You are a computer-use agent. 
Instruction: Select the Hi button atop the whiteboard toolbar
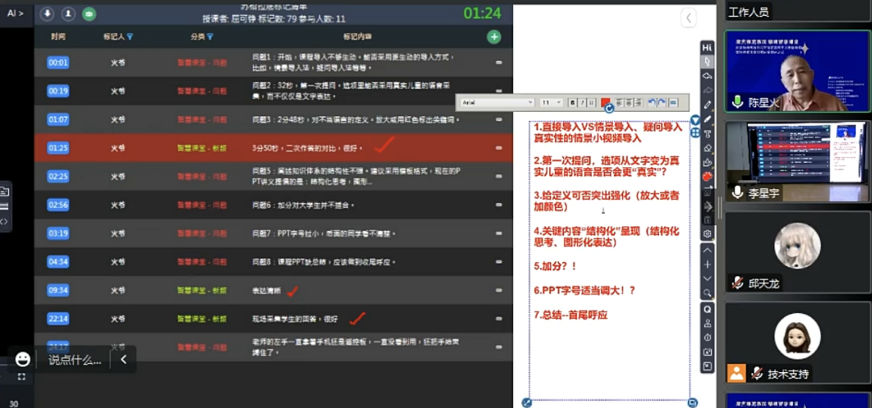[707, 47]
